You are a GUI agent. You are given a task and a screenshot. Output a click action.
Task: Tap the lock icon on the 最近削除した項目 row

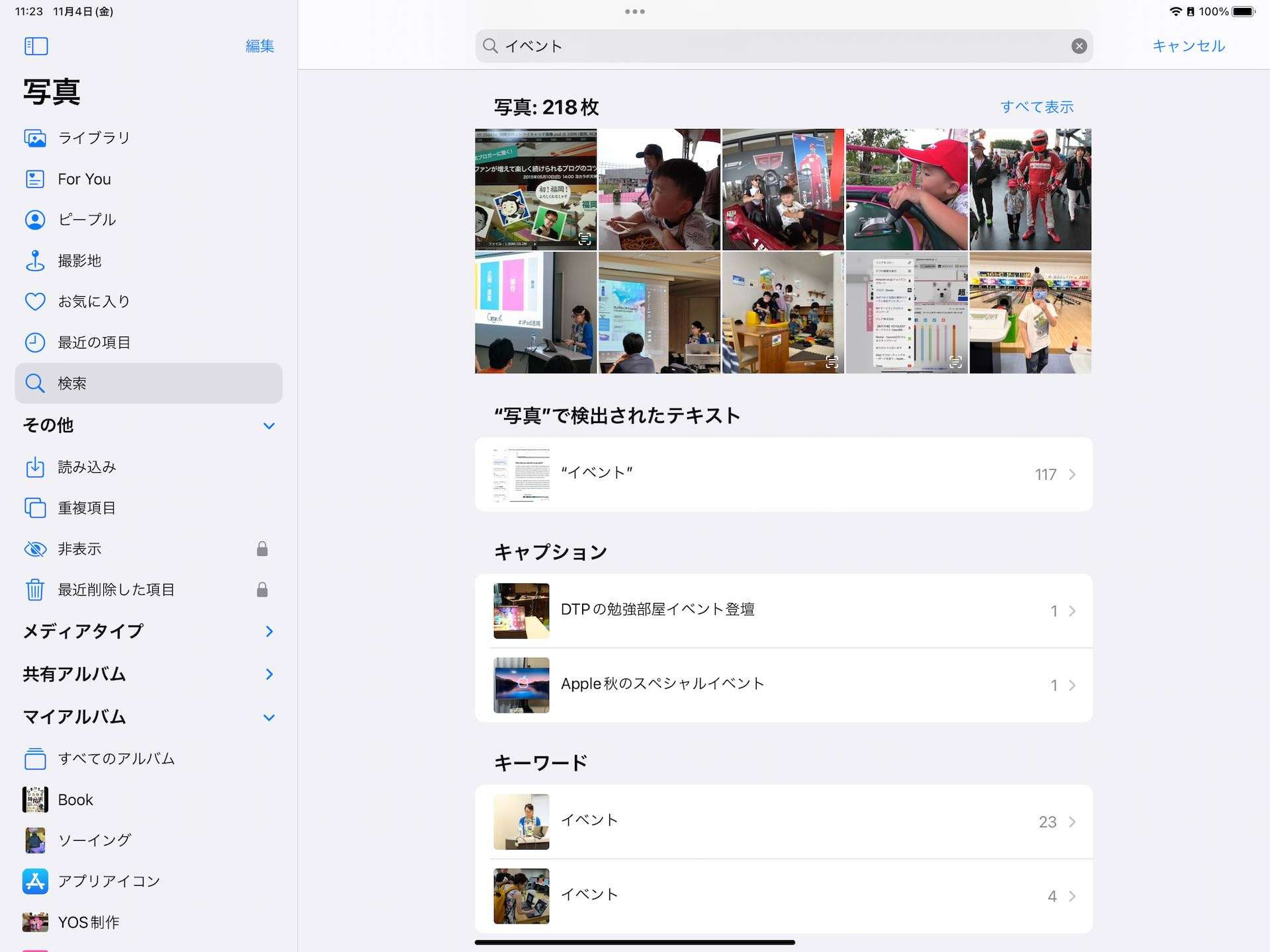point(263,590)
